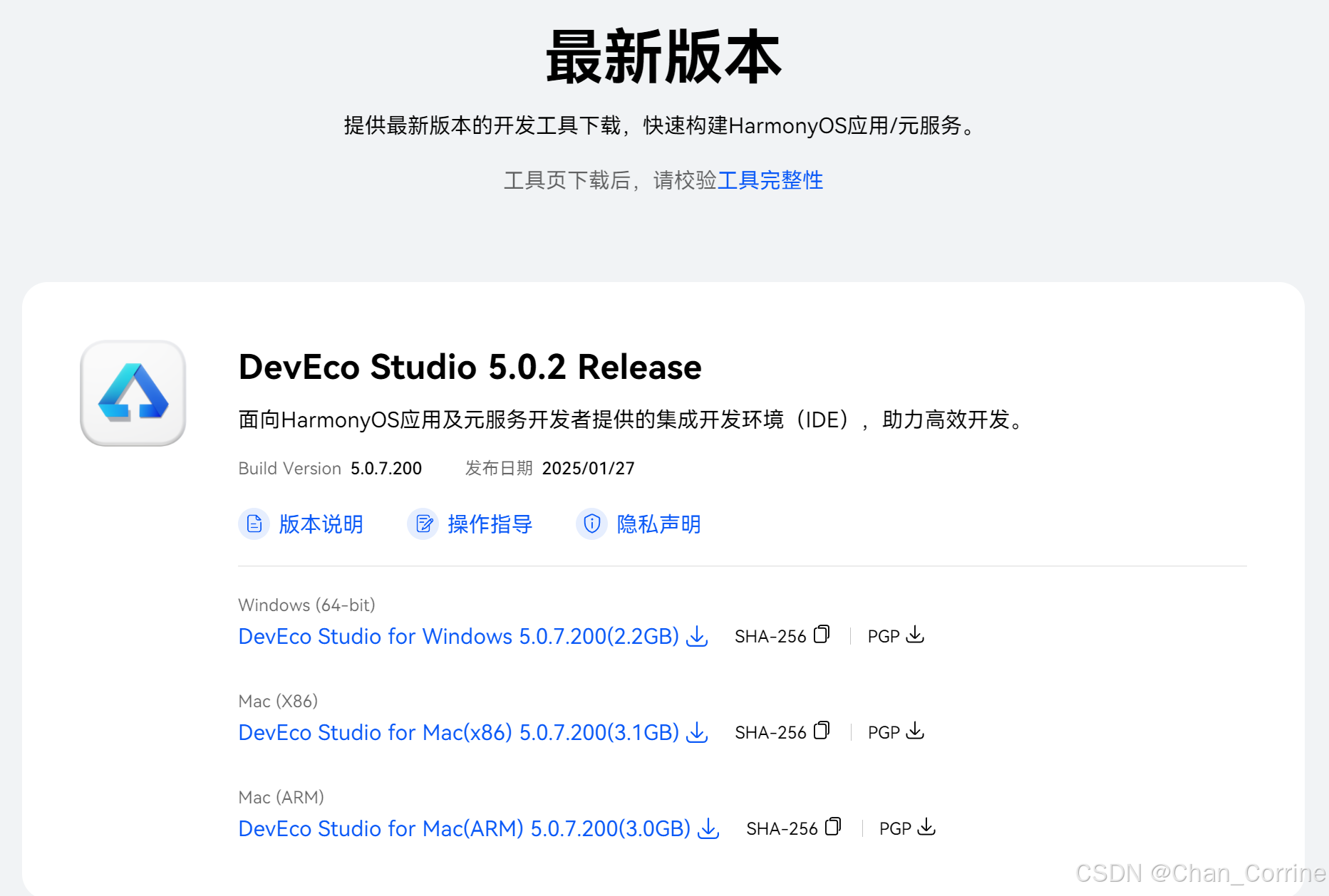Copy SHA-256 via icon in Windows row
The image size is (1329, 896).
pyautogui.click(x=822, y=634)
